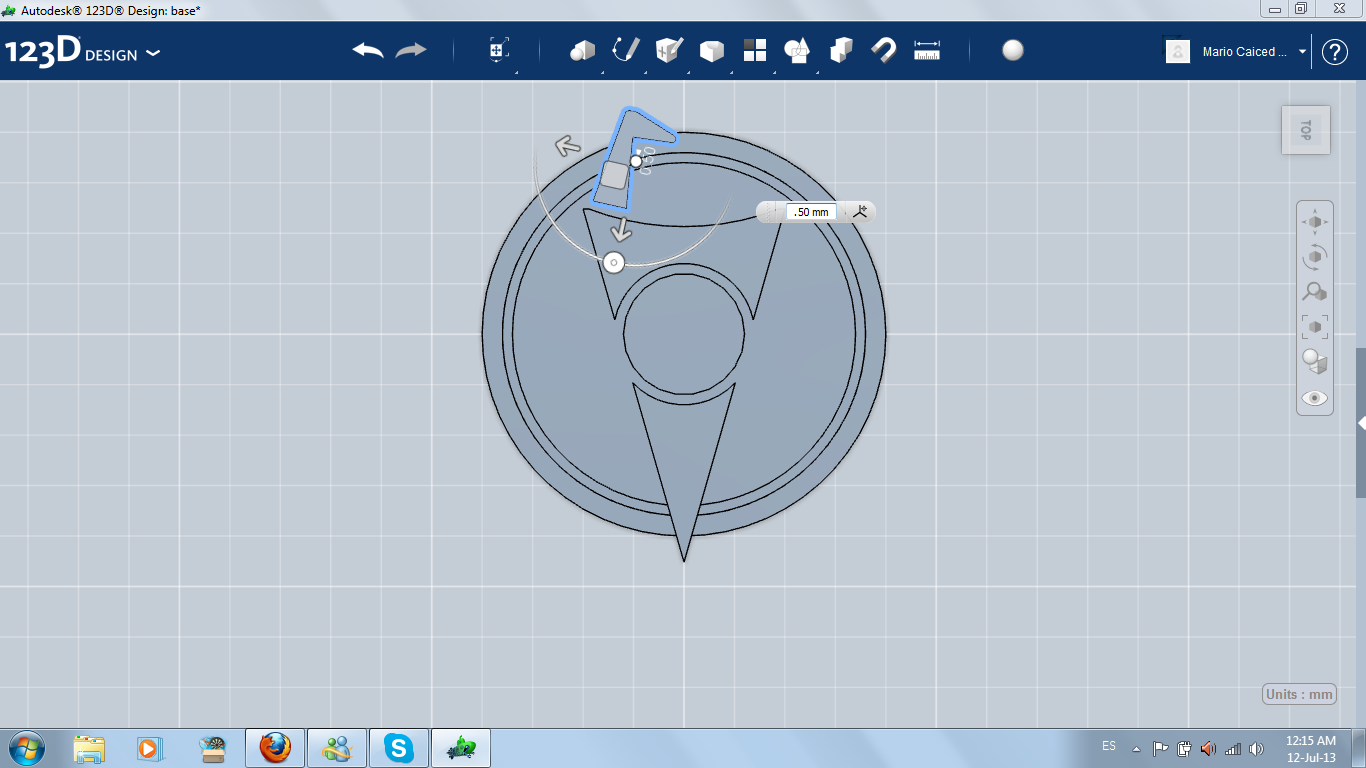1366x768 pixels.
Task: Select the Zoom magnifier tool
Action: point(1314,291)
